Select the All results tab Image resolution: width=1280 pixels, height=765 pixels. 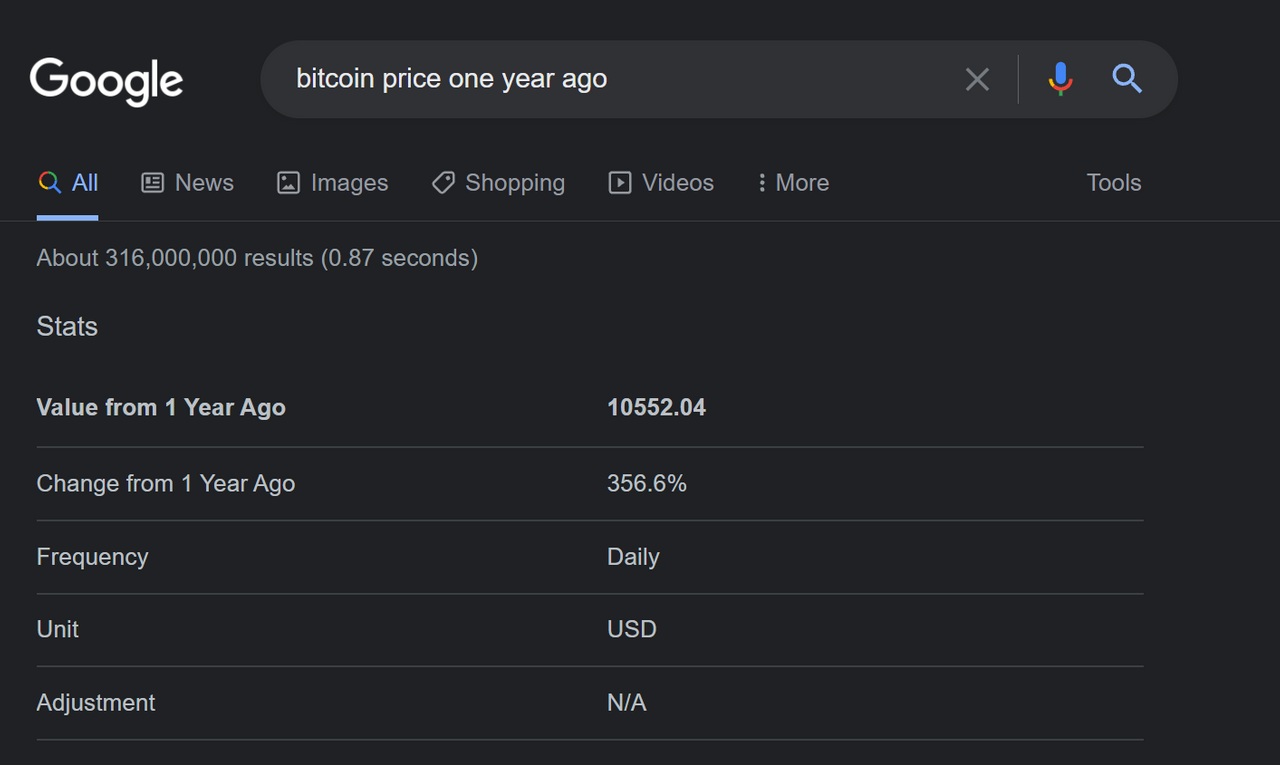pos(68,183)
